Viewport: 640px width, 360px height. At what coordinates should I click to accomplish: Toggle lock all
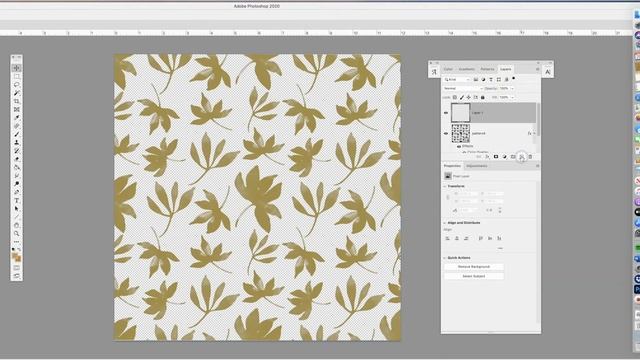pyautogui.click(x=482, y=97)
